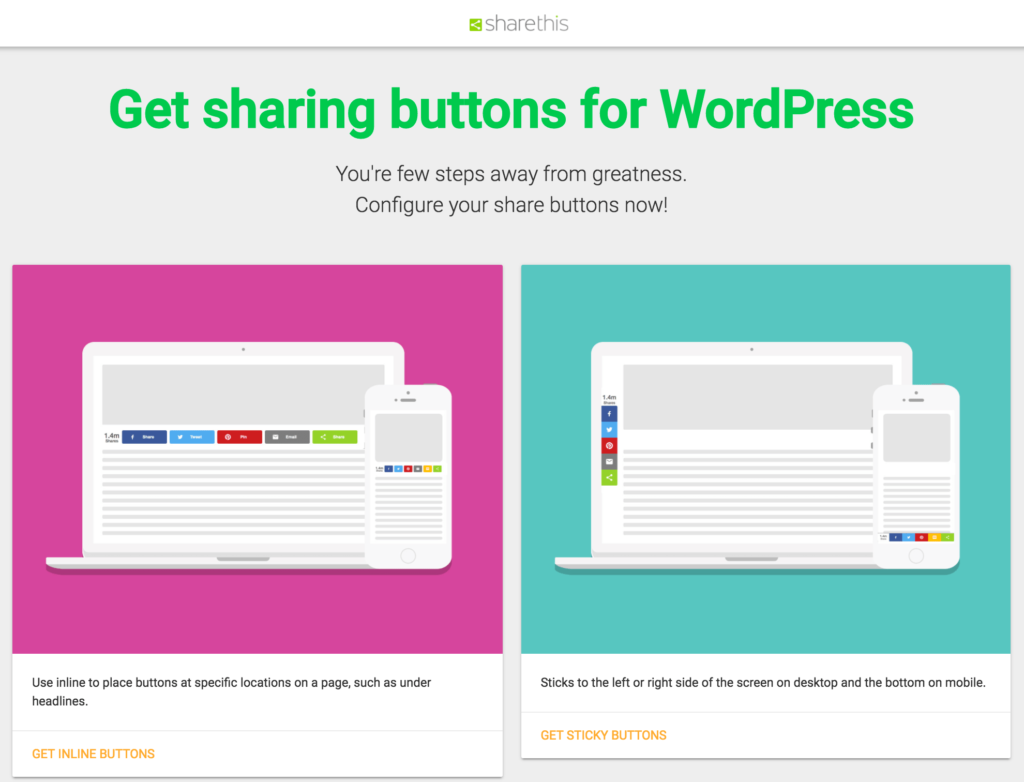Select the Twitter Tweet button in the inline mockup
The height and width of the screenshot is (782, 1024).
click(191, 437)
